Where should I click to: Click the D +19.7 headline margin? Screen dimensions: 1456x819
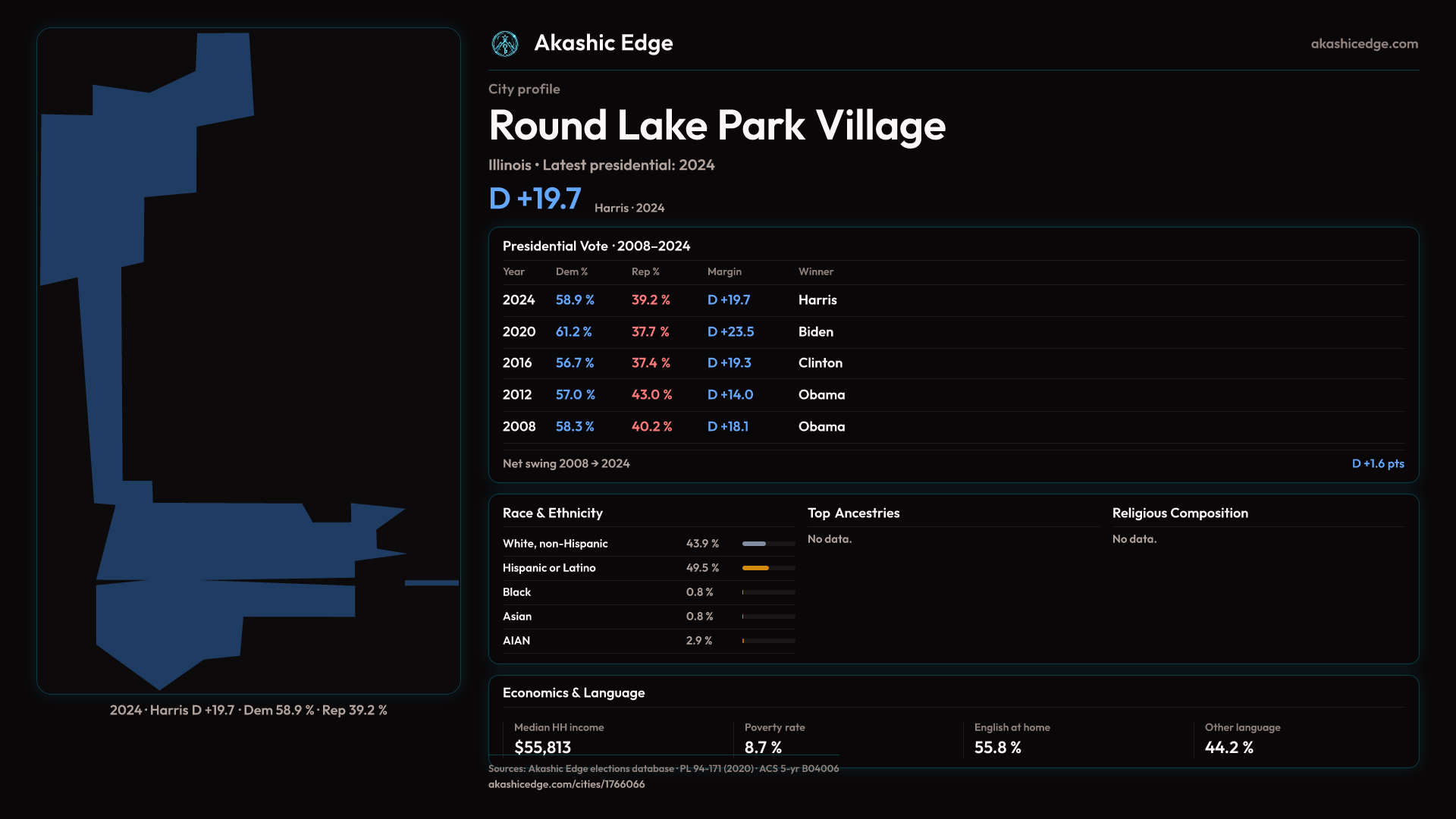tap(535, 199)
